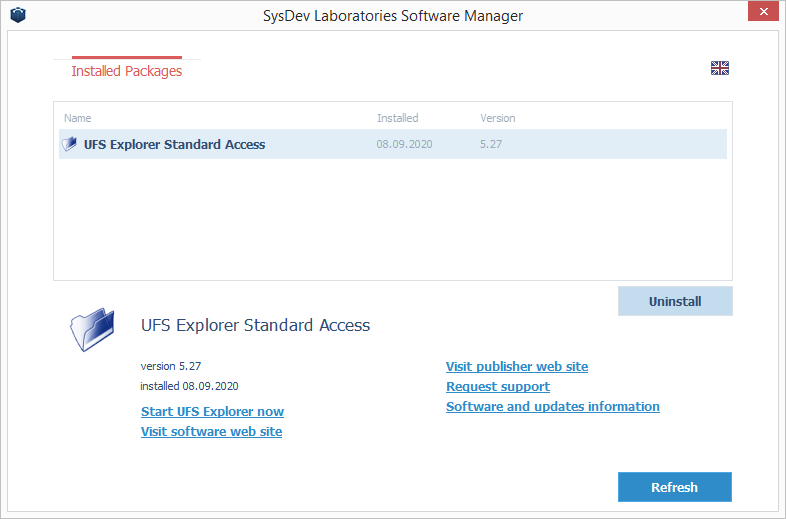The image size is (786, 519).
Task: Change language via the UK flag icon
Action: [x=719, y=68]
